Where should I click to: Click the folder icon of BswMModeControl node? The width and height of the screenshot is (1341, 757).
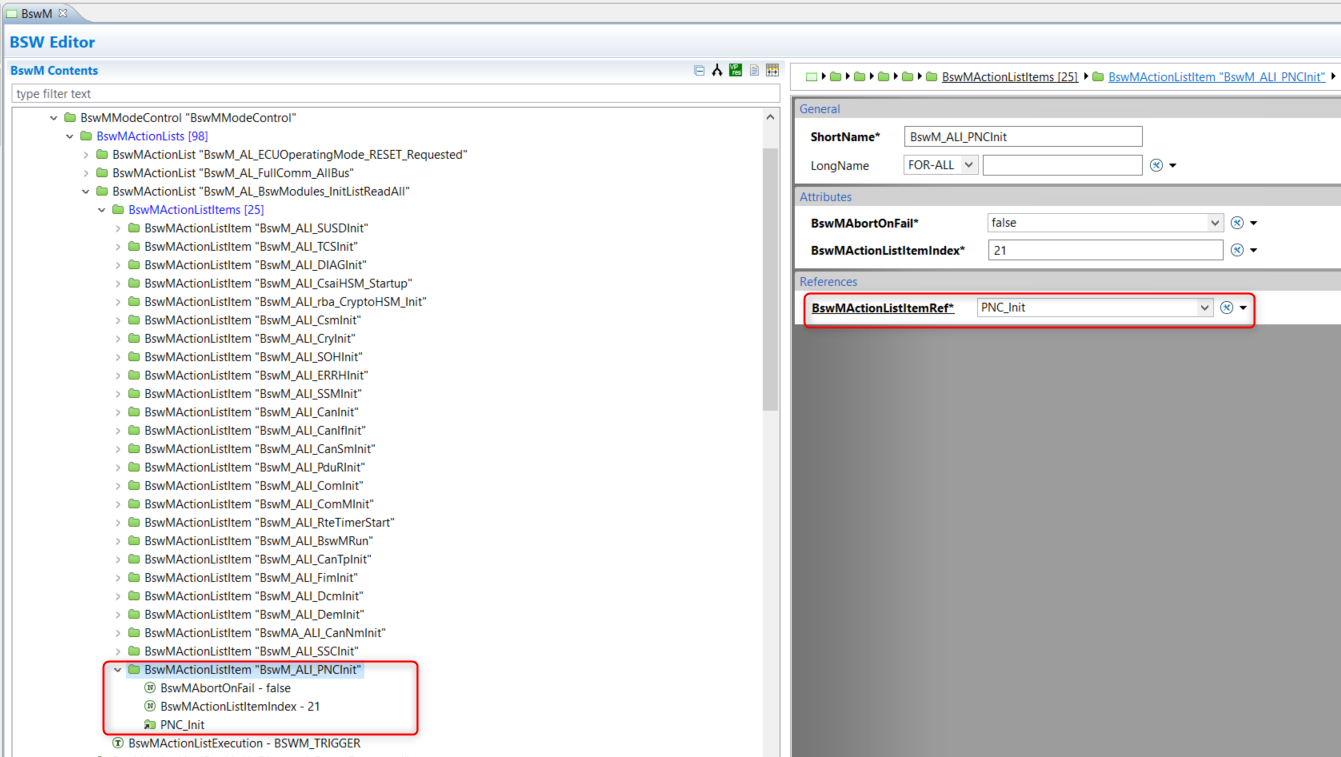click(70, 118)
